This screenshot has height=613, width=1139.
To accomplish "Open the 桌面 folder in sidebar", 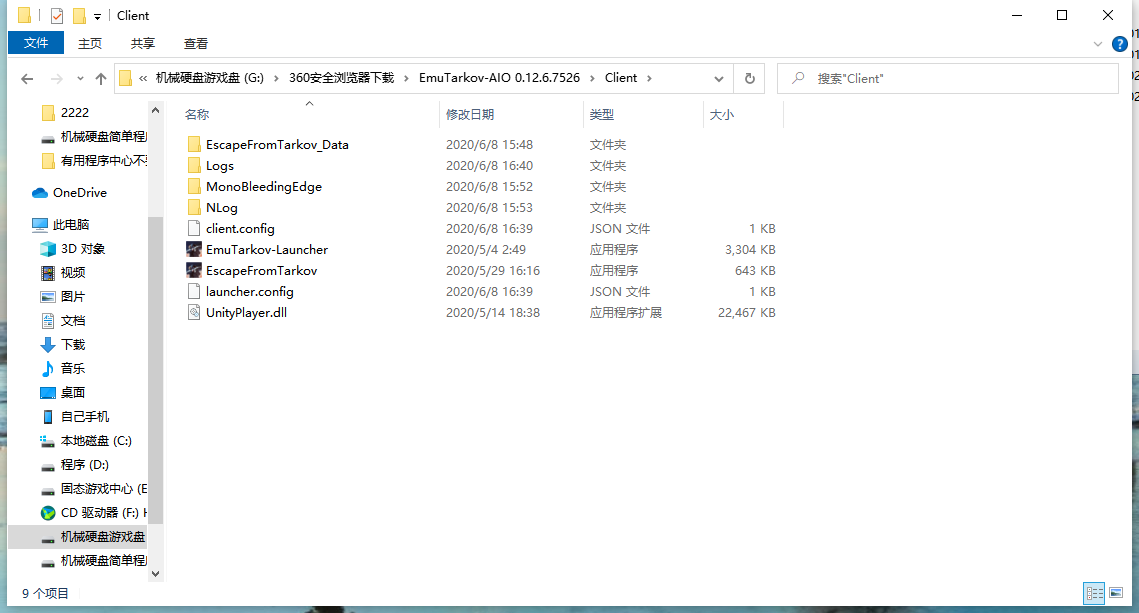I will point(63,392).
